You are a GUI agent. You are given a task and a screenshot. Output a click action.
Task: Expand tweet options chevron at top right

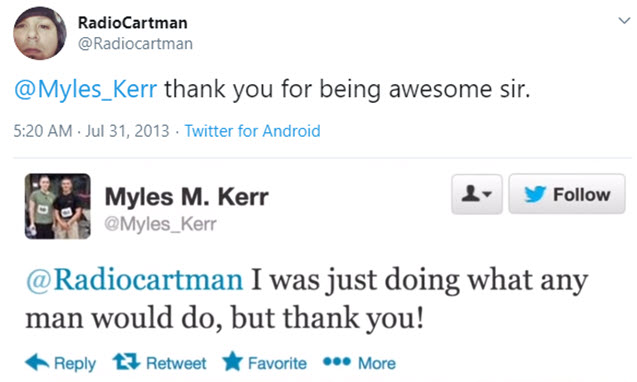click(624, 20)
